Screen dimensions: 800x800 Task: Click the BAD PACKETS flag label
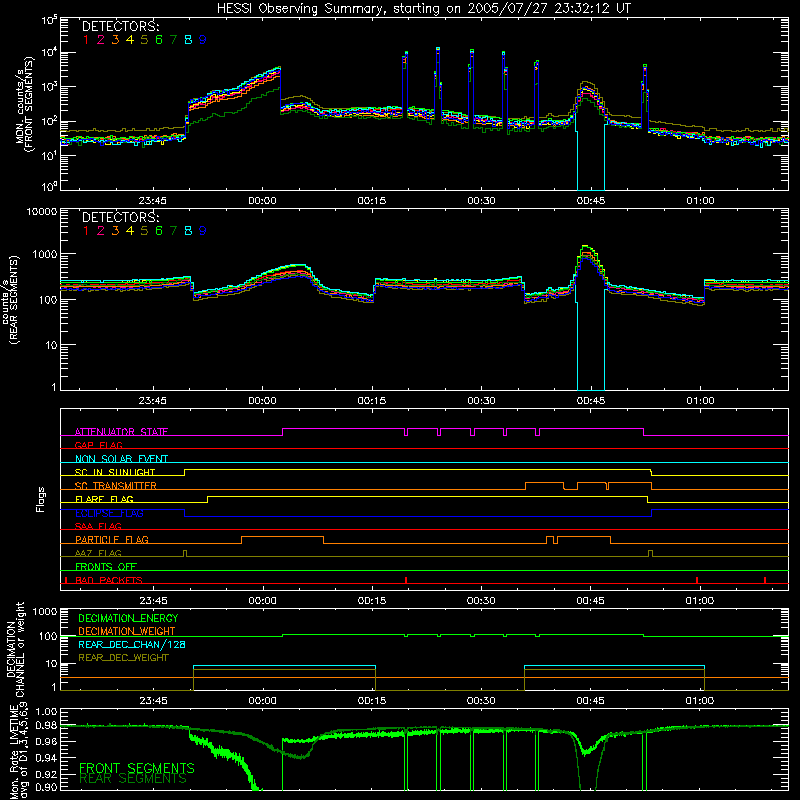pyautogui.click(x=109, y=580)
